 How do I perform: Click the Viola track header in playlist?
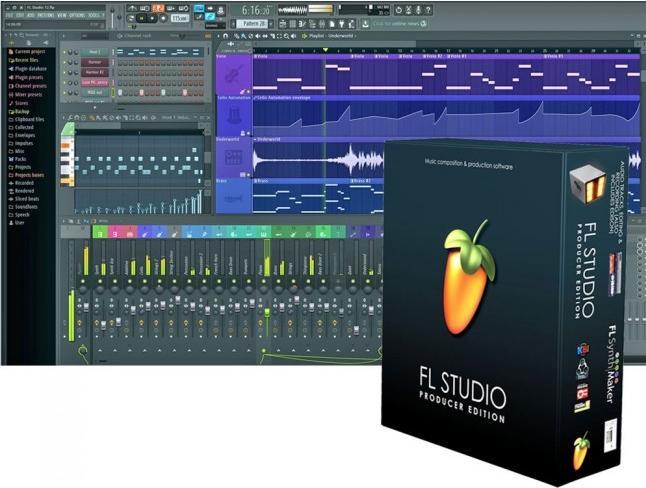point(234,75)
